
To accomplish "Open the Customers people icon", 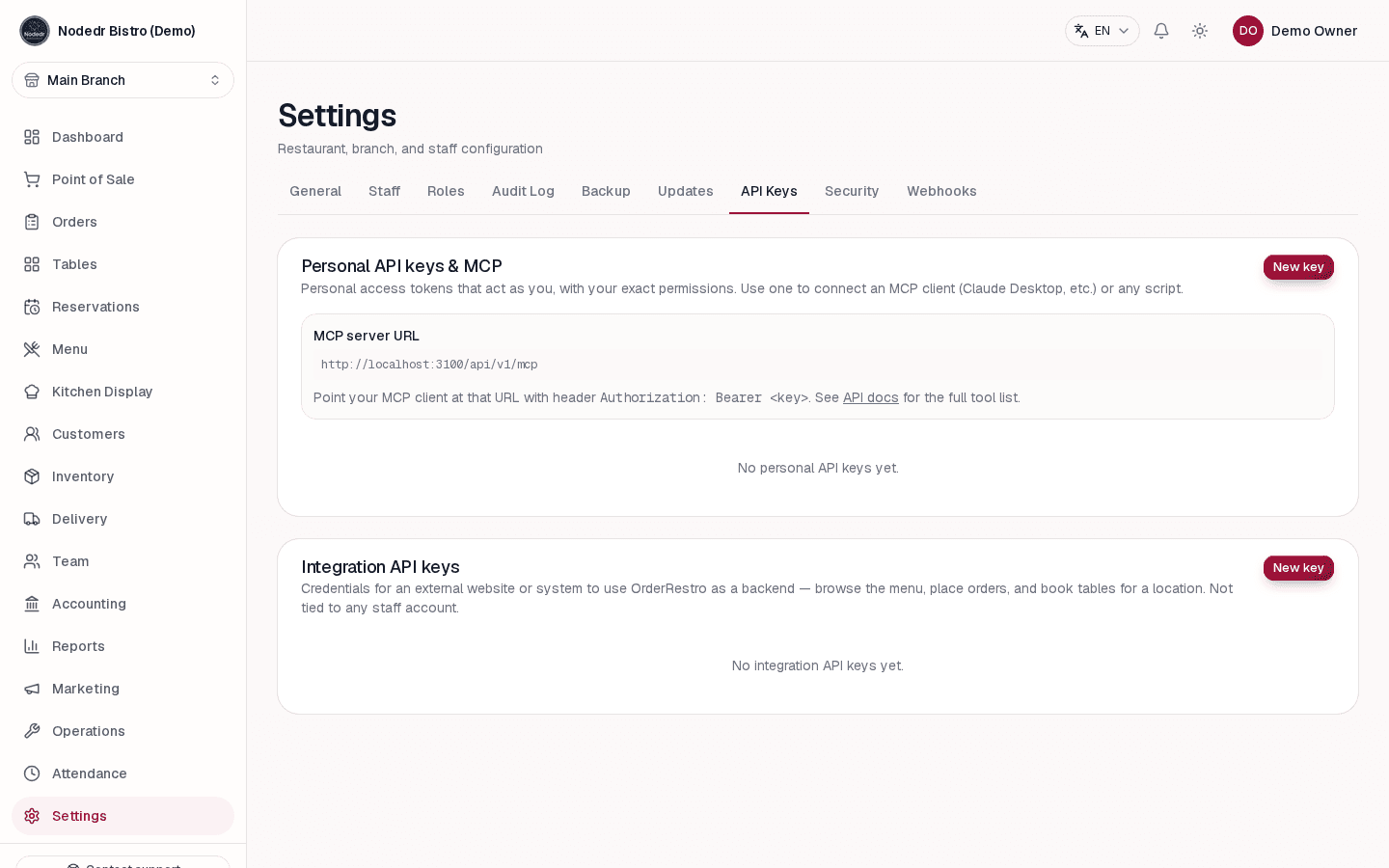I will click(x=32, y=434).
